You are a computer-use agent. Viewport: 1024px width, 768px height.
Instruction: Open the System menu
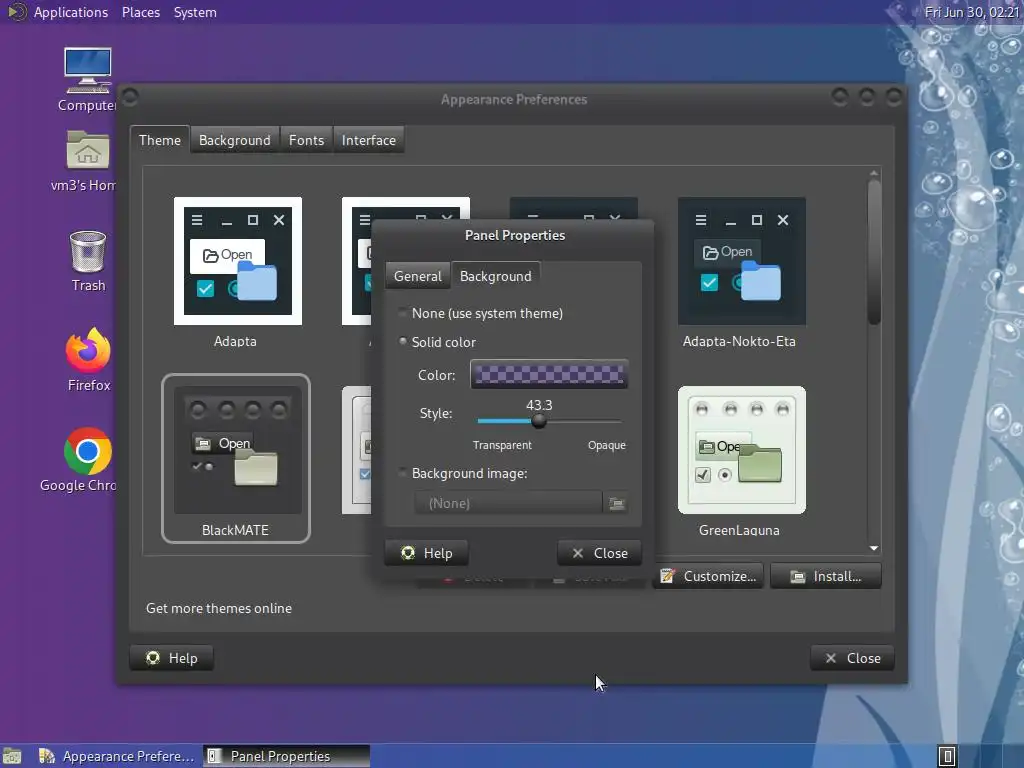[195, 12]
